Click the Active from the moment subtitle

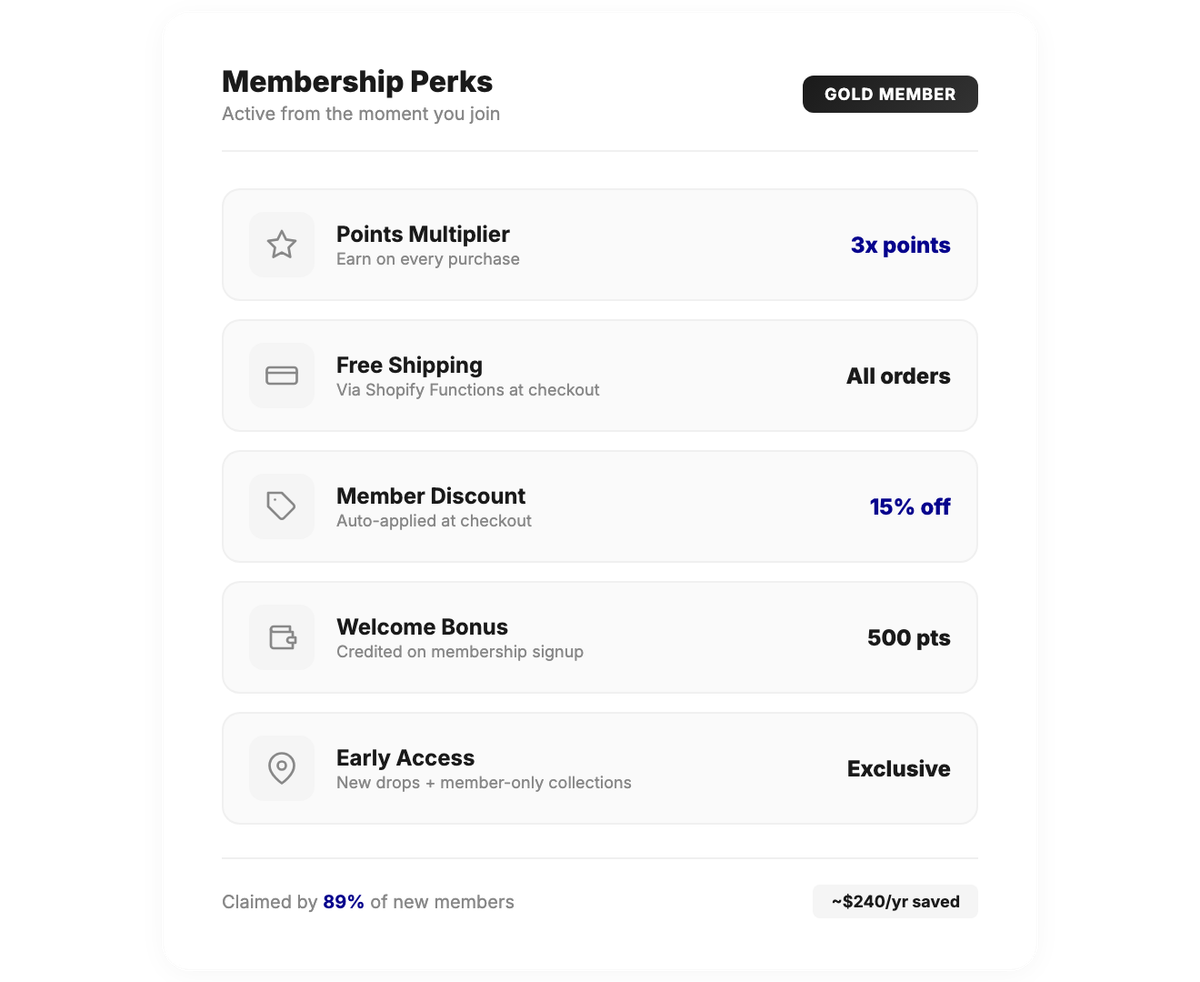click(361, 113)
